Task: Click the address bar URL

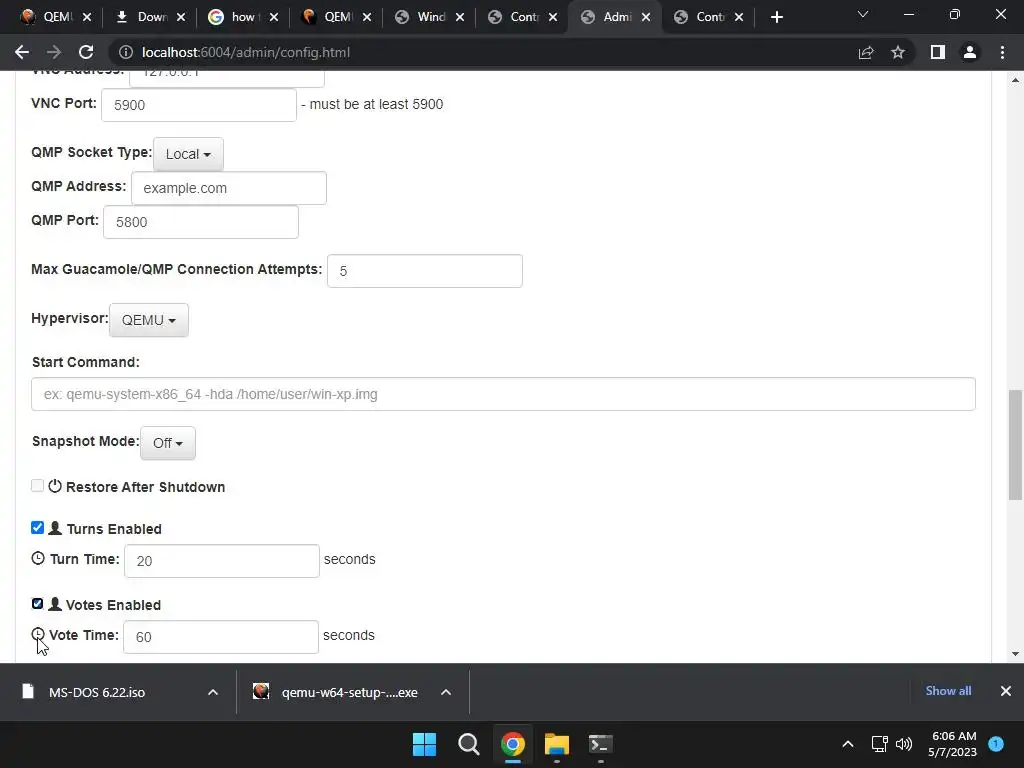Action: point(246,52)
